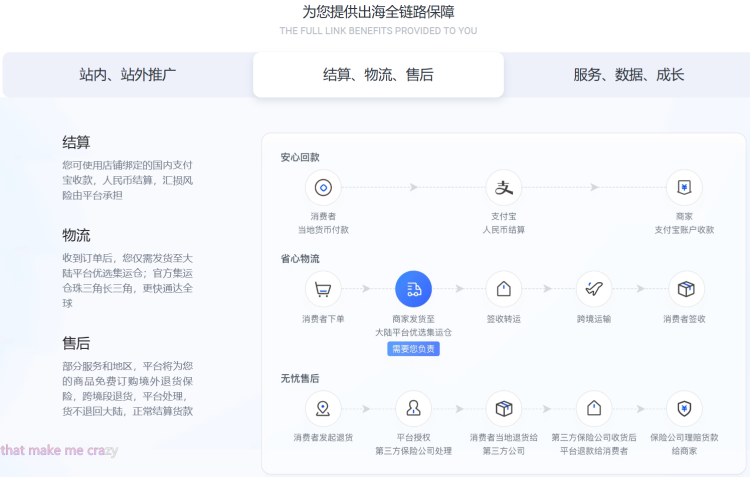The height and width of the screenshot is (477, 750).
Task: Click the 跨境运输 label
Action: pyautogui.click(x=594, y=319)
